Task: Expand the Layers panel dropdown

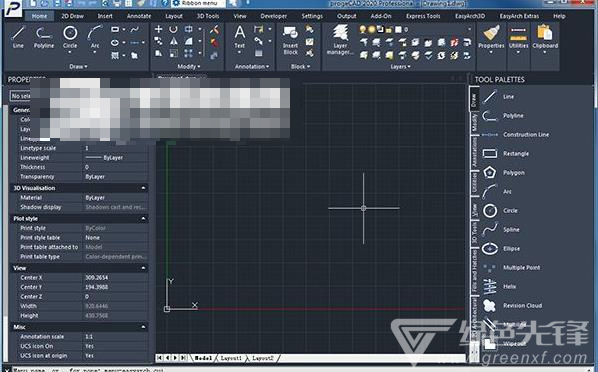Action: (400, 66)
